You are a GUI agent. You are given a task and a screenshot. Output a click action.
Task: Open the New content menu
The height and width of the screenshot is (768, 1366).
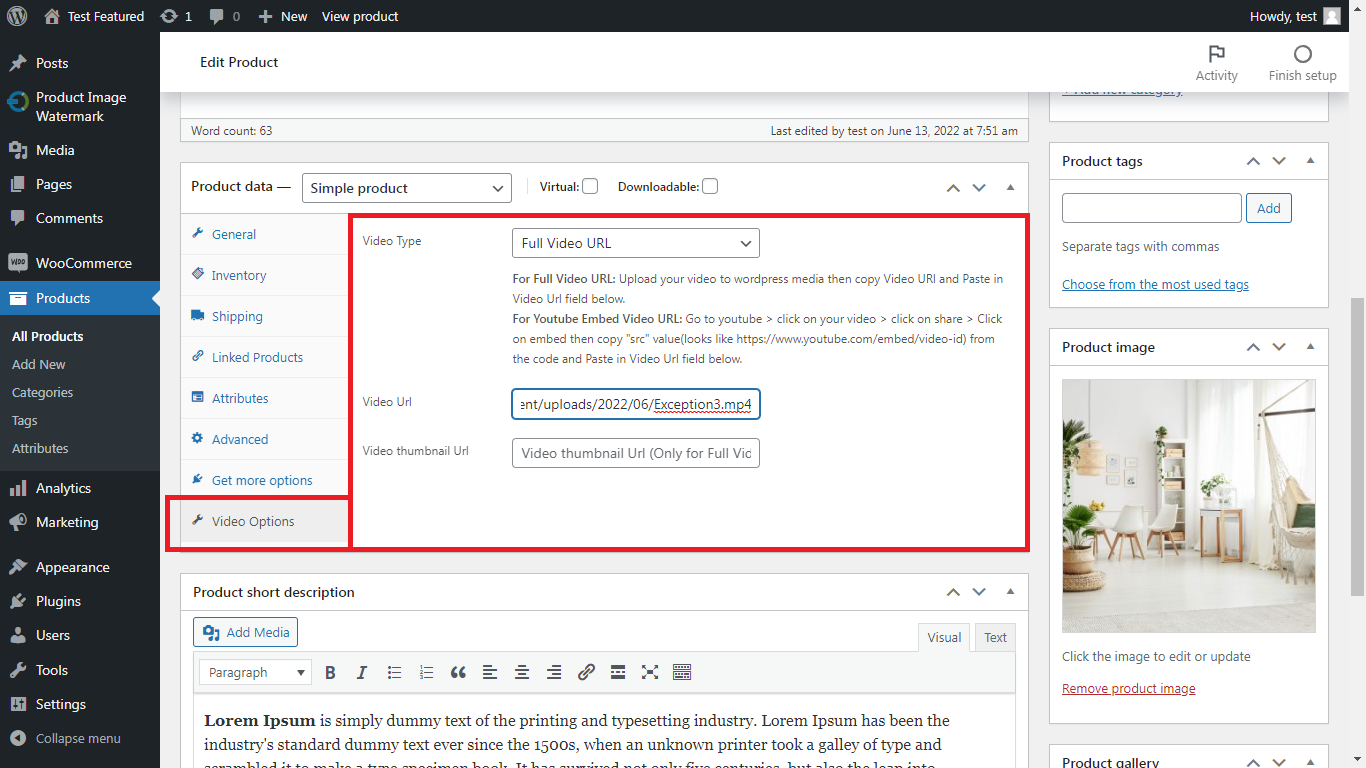283,16
